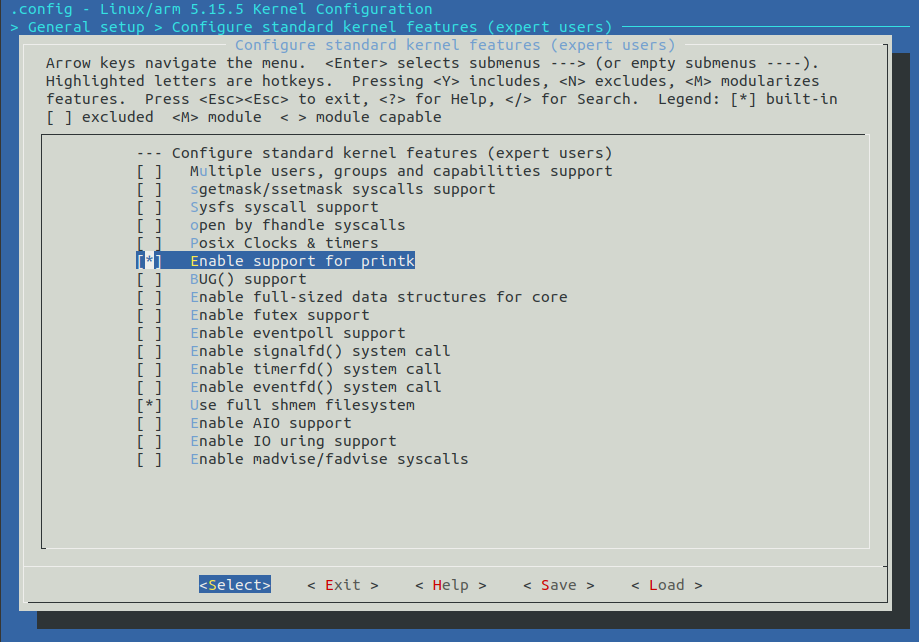The image size is (919, 642).
Task: Select the 'Enable eventpoll support' entry text
Action: [x=298, y=333]
